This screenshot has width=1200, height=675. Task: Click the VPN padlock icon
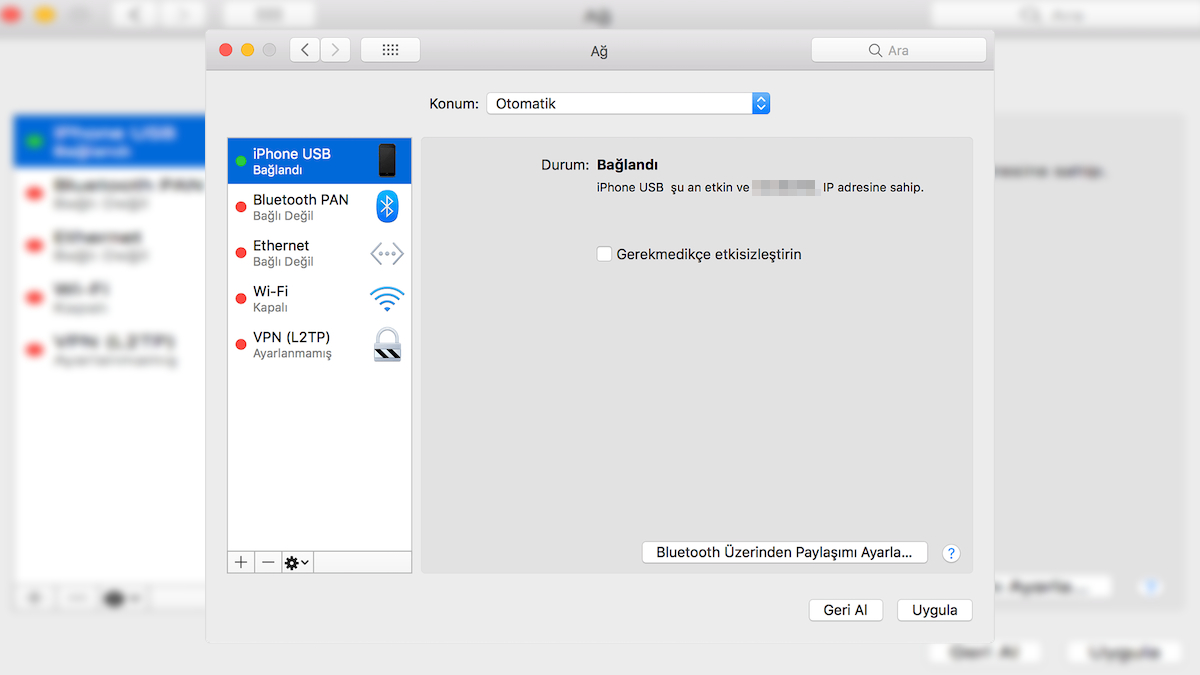[387, 344]
